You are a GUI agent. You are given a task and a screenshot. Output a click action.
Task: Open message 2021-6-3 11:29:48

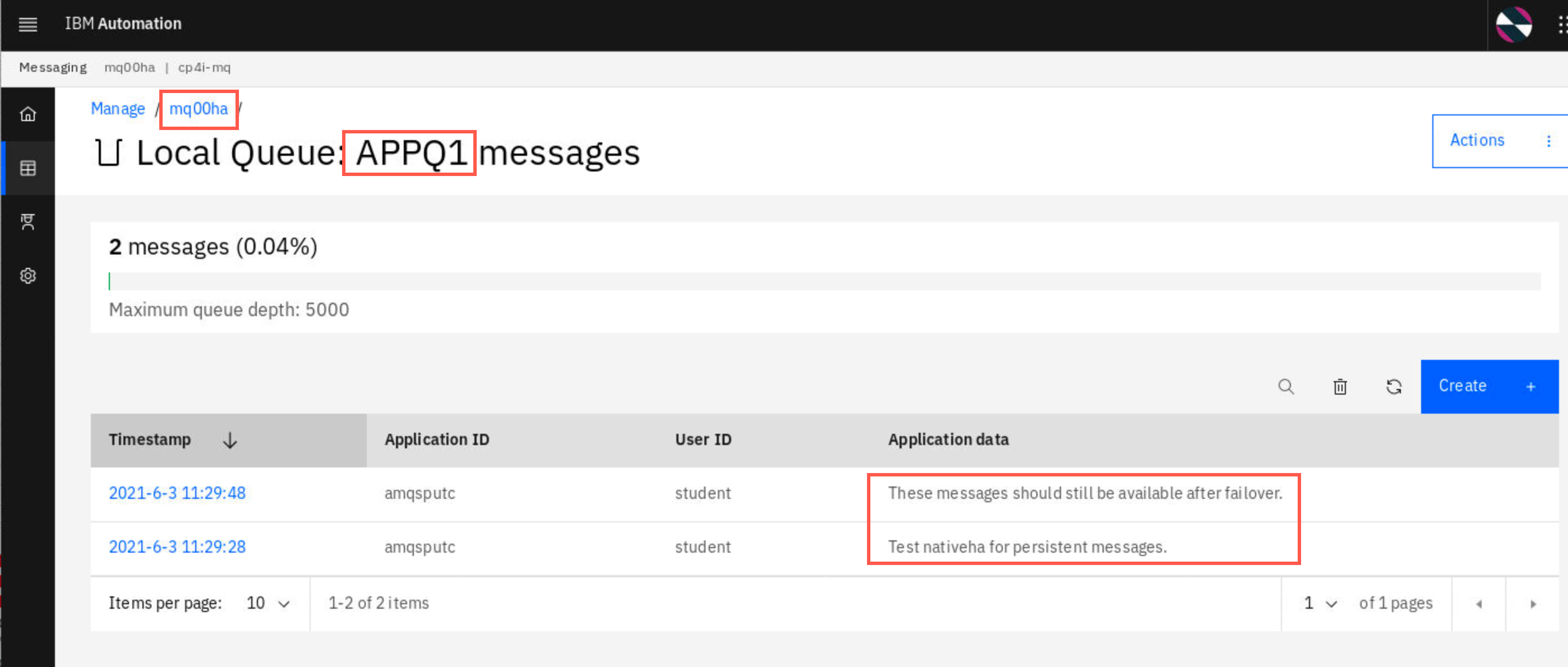coord(177,493)
